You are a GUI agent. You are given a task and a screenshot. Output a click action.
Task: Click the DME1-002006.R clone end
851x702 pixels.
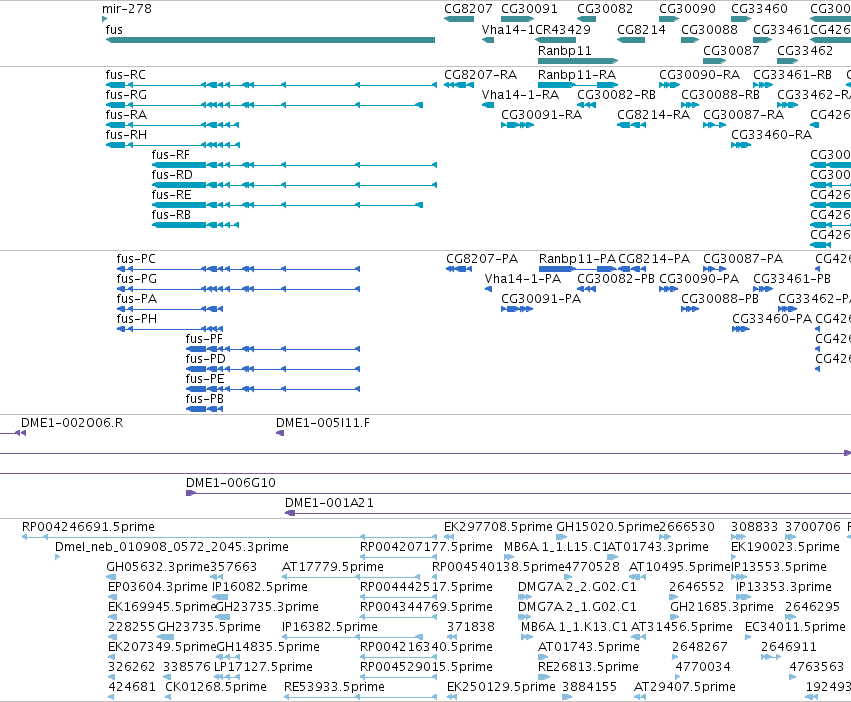[x=20, y=433]
